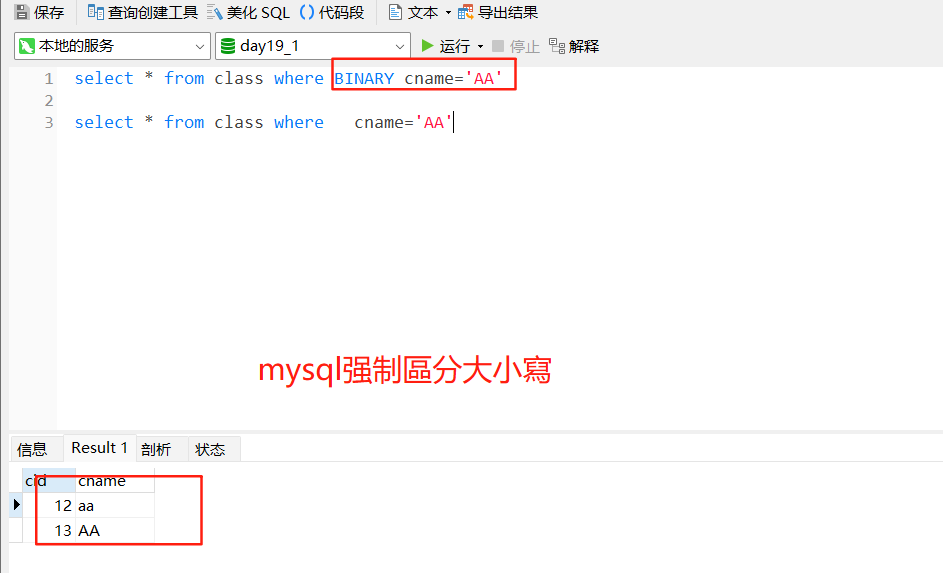The width and height of the screenshot is (943, 573).
Task: Select the cname cell 'aa'
Action: coord(115,506)
